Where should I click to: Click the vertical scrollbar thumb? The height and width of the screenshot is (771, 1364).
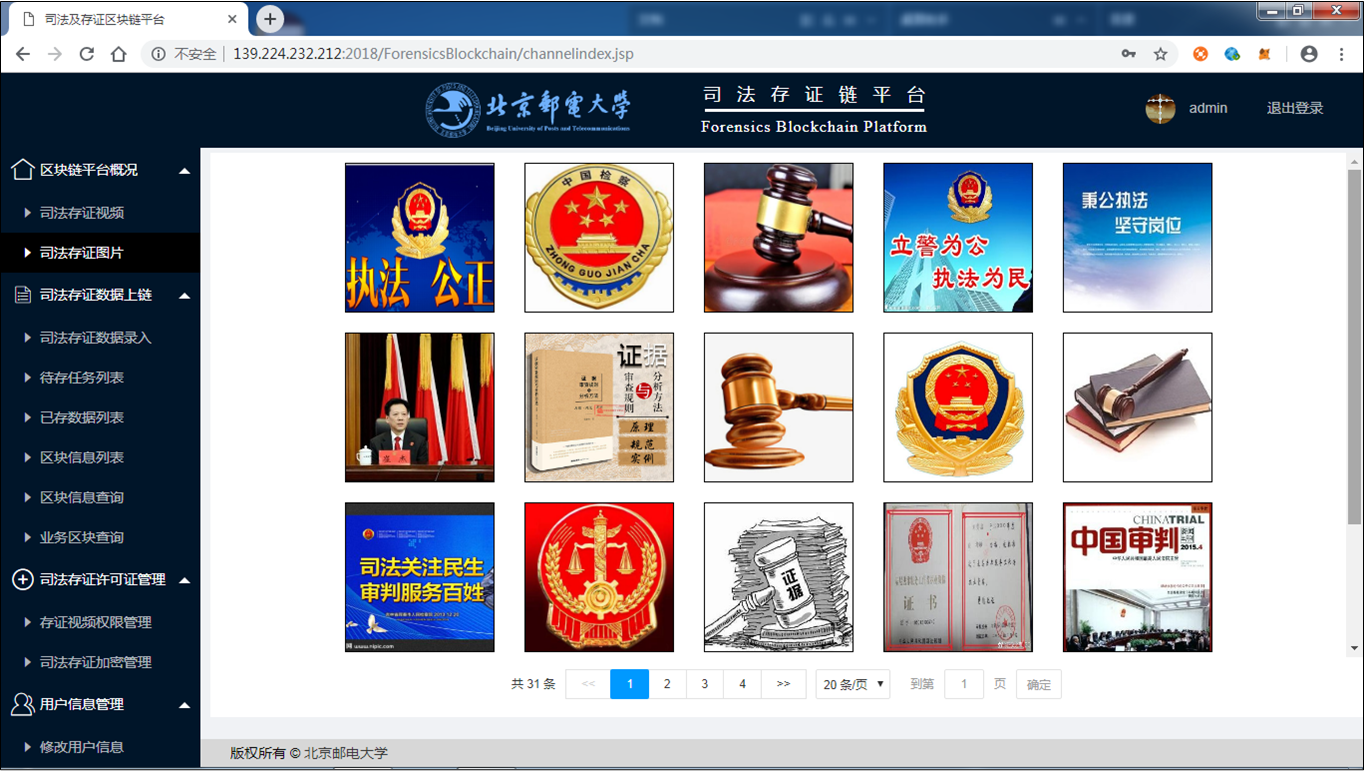[1355, 345]
